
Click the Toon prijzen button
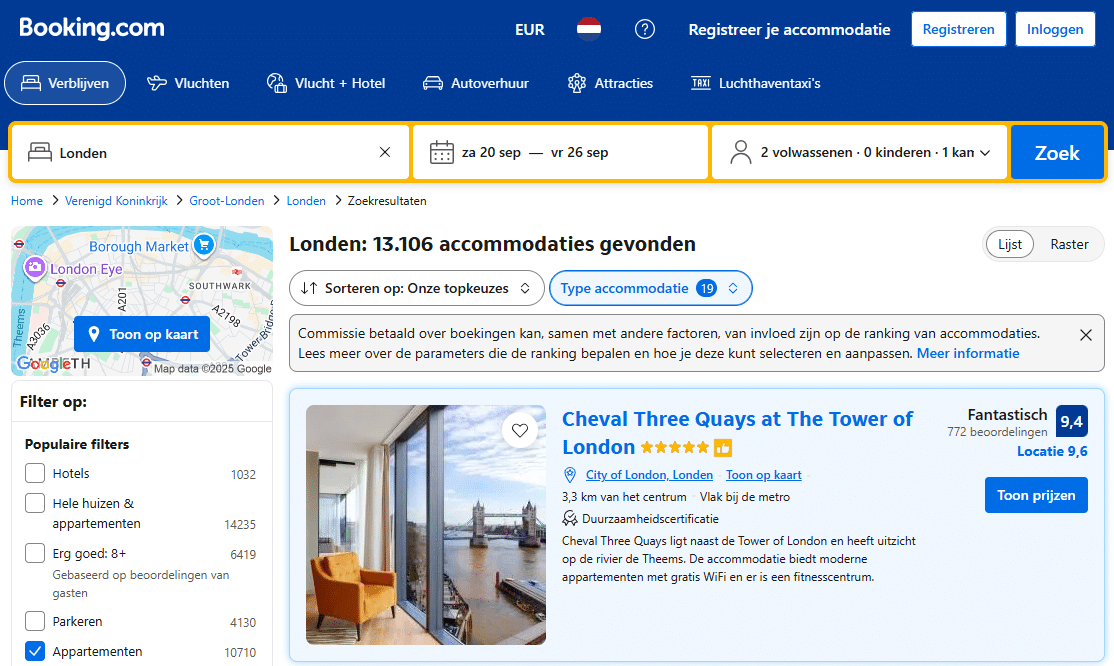point(1035,495)
